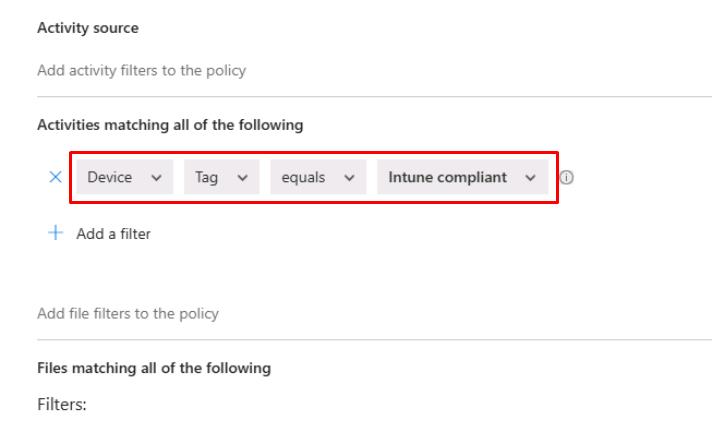Click 'Files matching all of the following' heading
The image size is (712, 423).
154,368
